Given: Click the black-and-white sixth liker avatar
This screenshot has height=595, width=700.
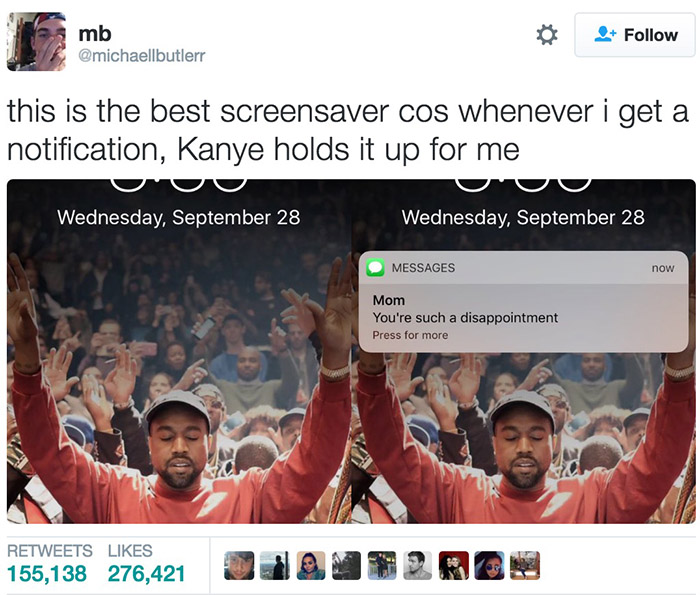Looking at the screenshot, I should (x=418, y=566).
